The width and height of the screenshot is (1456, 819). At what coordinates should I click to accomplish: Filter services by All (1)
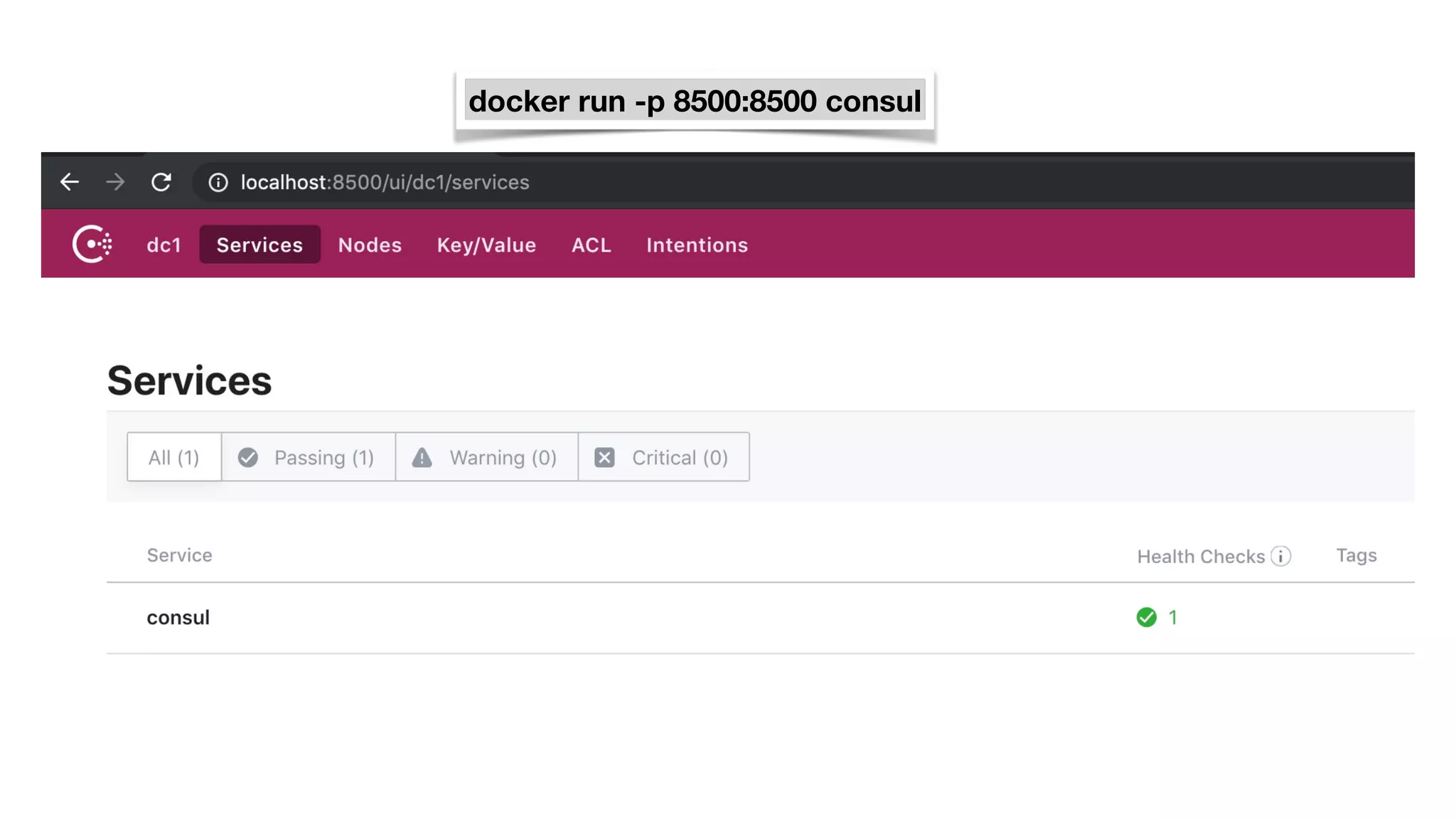[174, 457]
